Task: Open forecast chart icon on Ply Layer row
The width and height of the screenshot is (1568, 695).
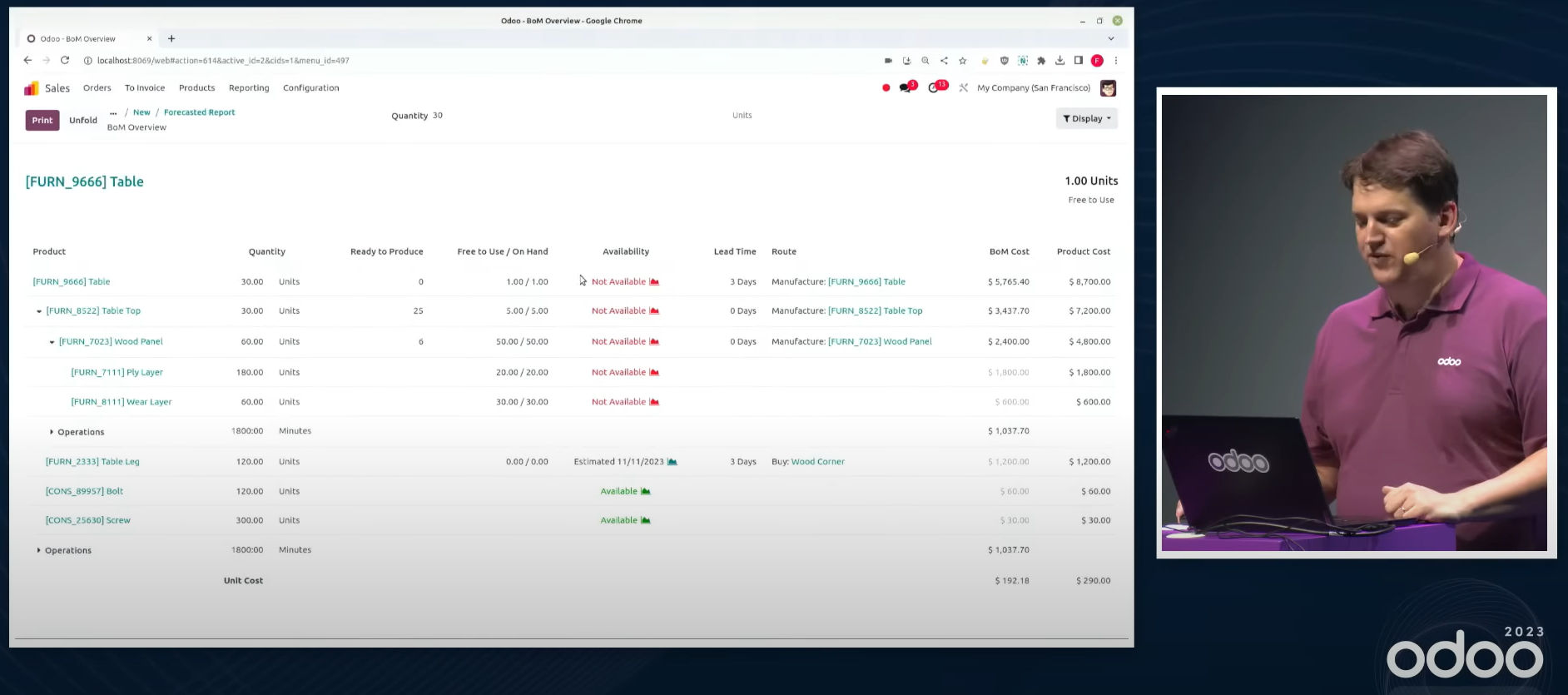Action: tap(654, 373)
